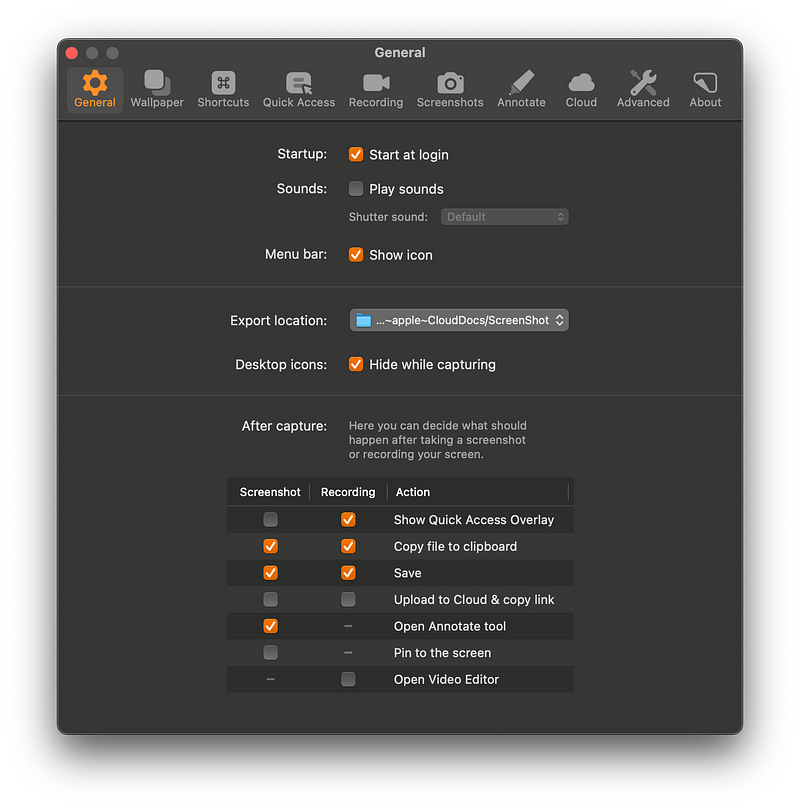This screenshot has height=810, width=800.
Task: Enable Show Quick Access Overlay for screenshots
Action: [269, 519]
